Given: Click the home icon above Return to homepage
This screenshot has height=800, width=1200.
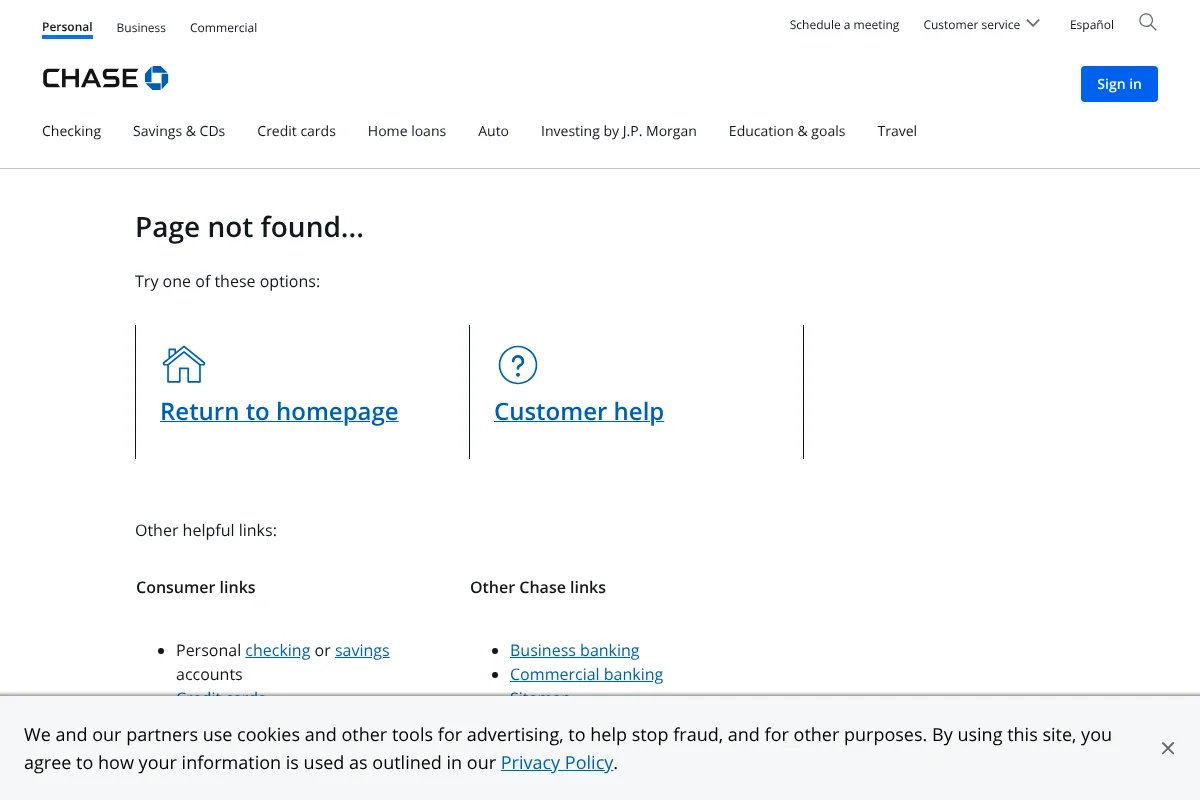Looking at the screenshot, I should click(x=183, y=364).
